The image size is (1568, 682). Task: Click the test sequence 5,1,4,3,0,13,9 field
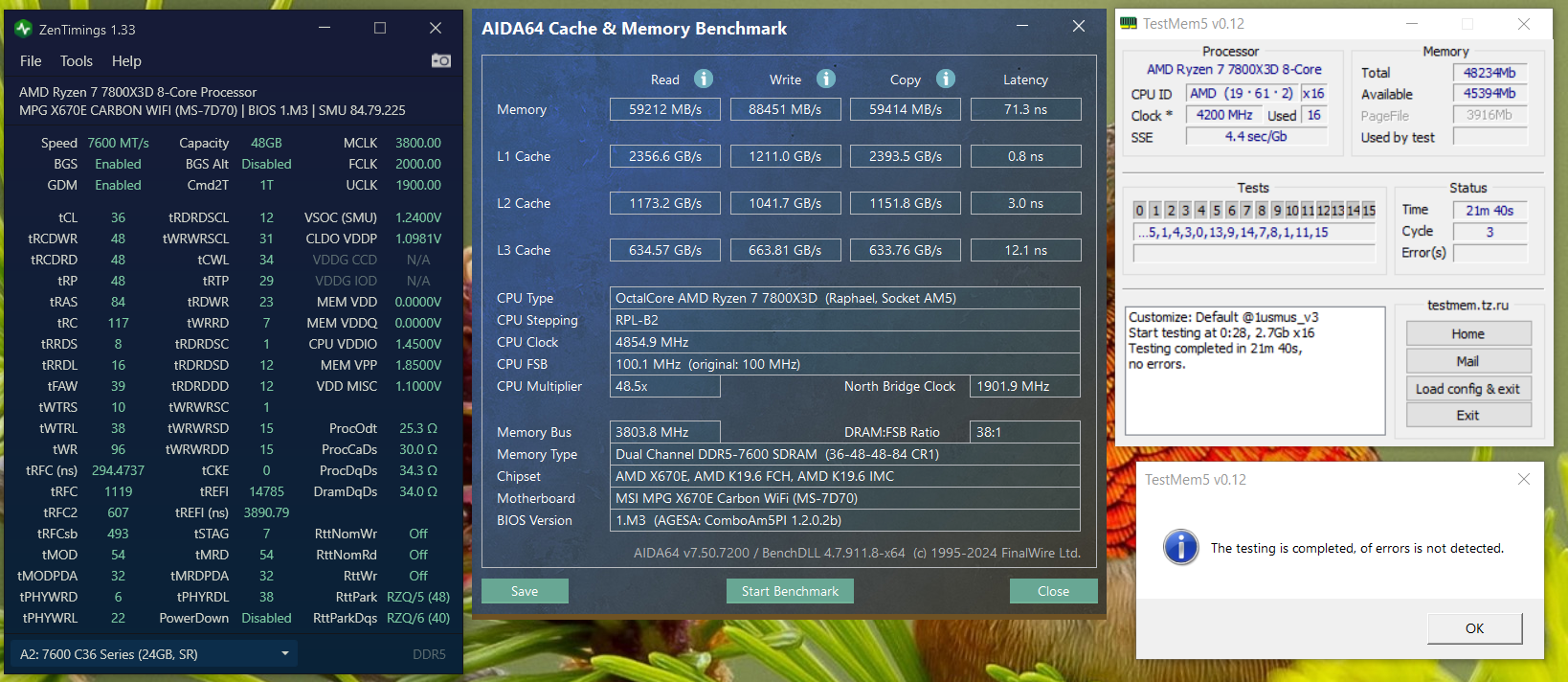tap(1254, 232)
